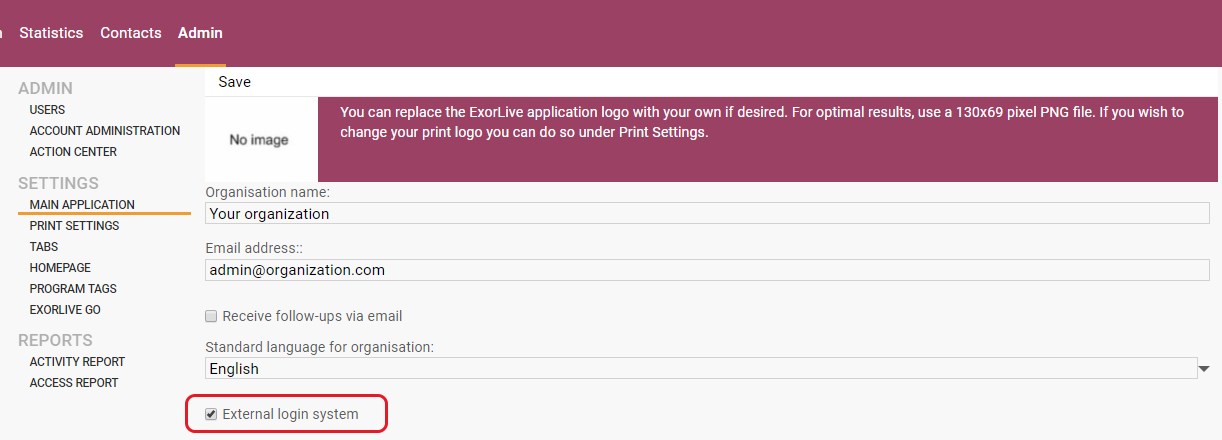The width and height of the screenshot is (1222, 440).
Task: Open Users in the Admin sidebar
Action: point(47,110)
